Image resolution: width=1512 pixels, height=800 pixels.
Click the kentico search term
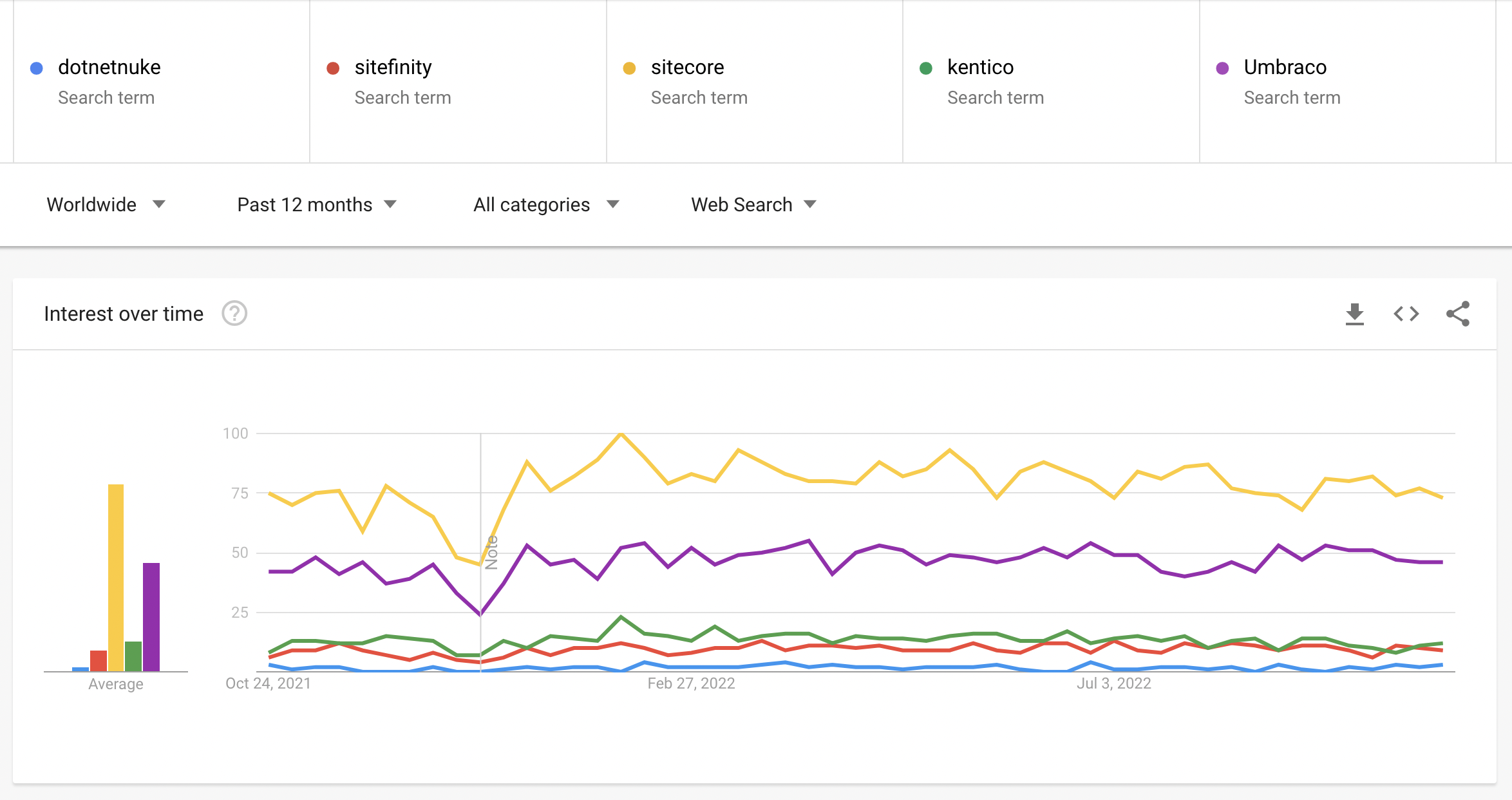pos(980,68)
